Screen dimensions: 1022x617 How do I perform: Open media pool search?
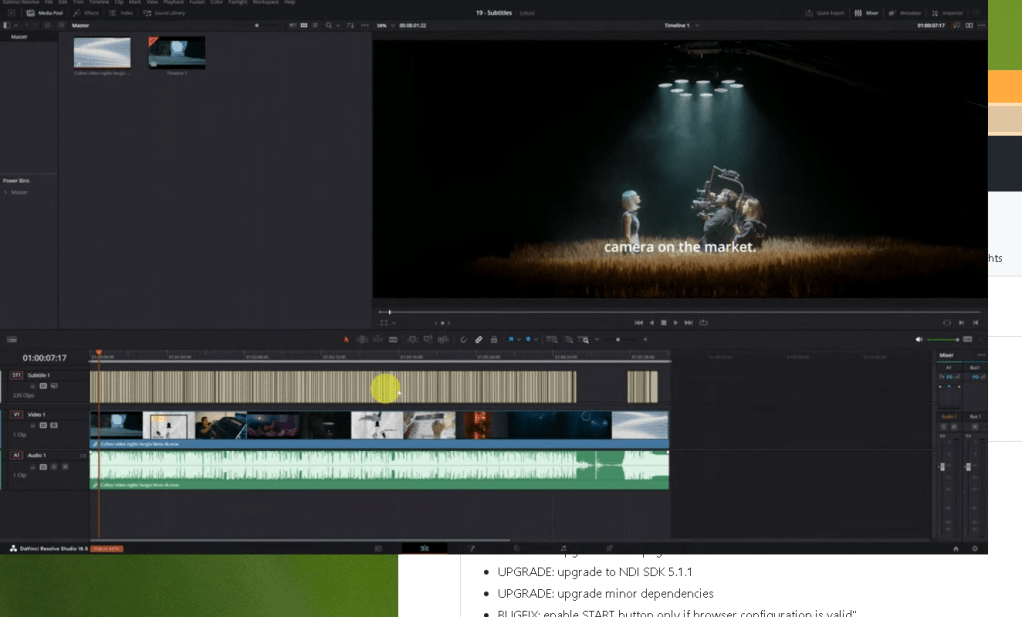tap(329, 25)
